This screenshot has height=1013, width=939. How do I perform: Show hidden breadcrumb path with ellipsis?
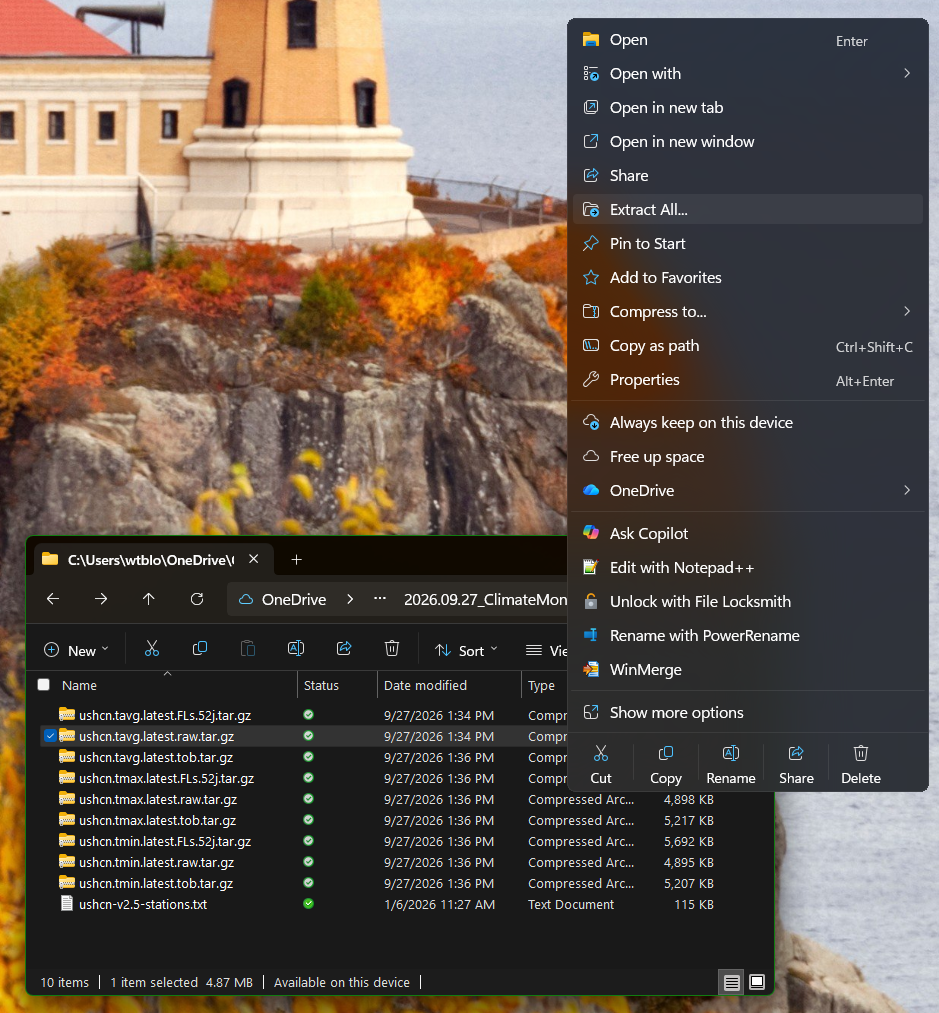[380, 600]
